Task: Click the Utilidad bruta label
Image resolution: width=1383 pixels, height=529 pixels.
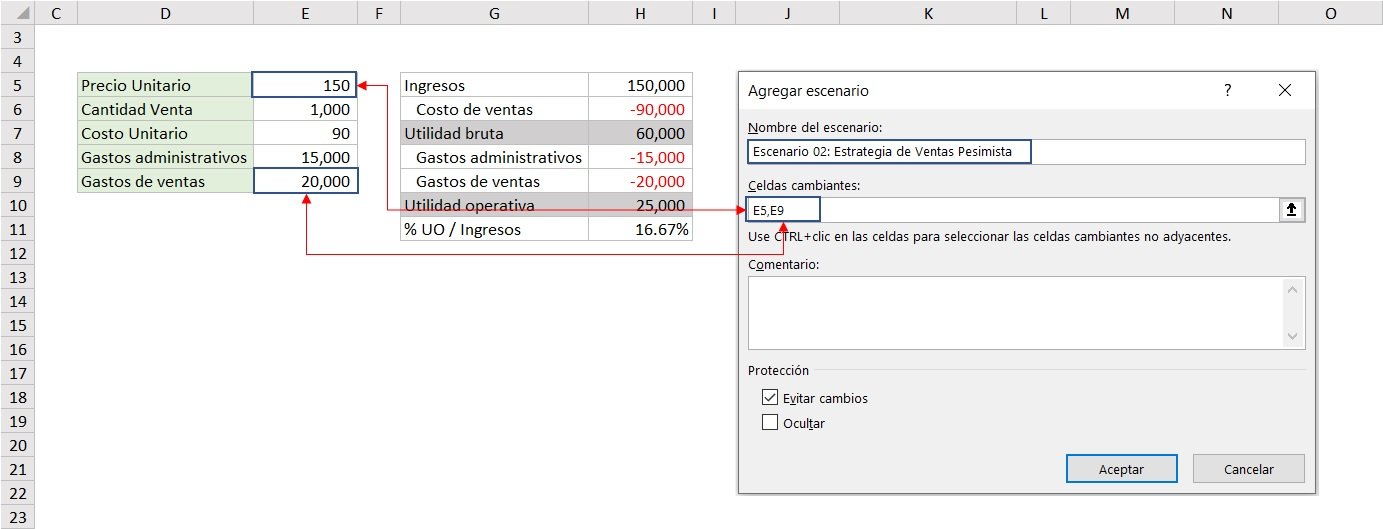Action: [x=494, y=133]
